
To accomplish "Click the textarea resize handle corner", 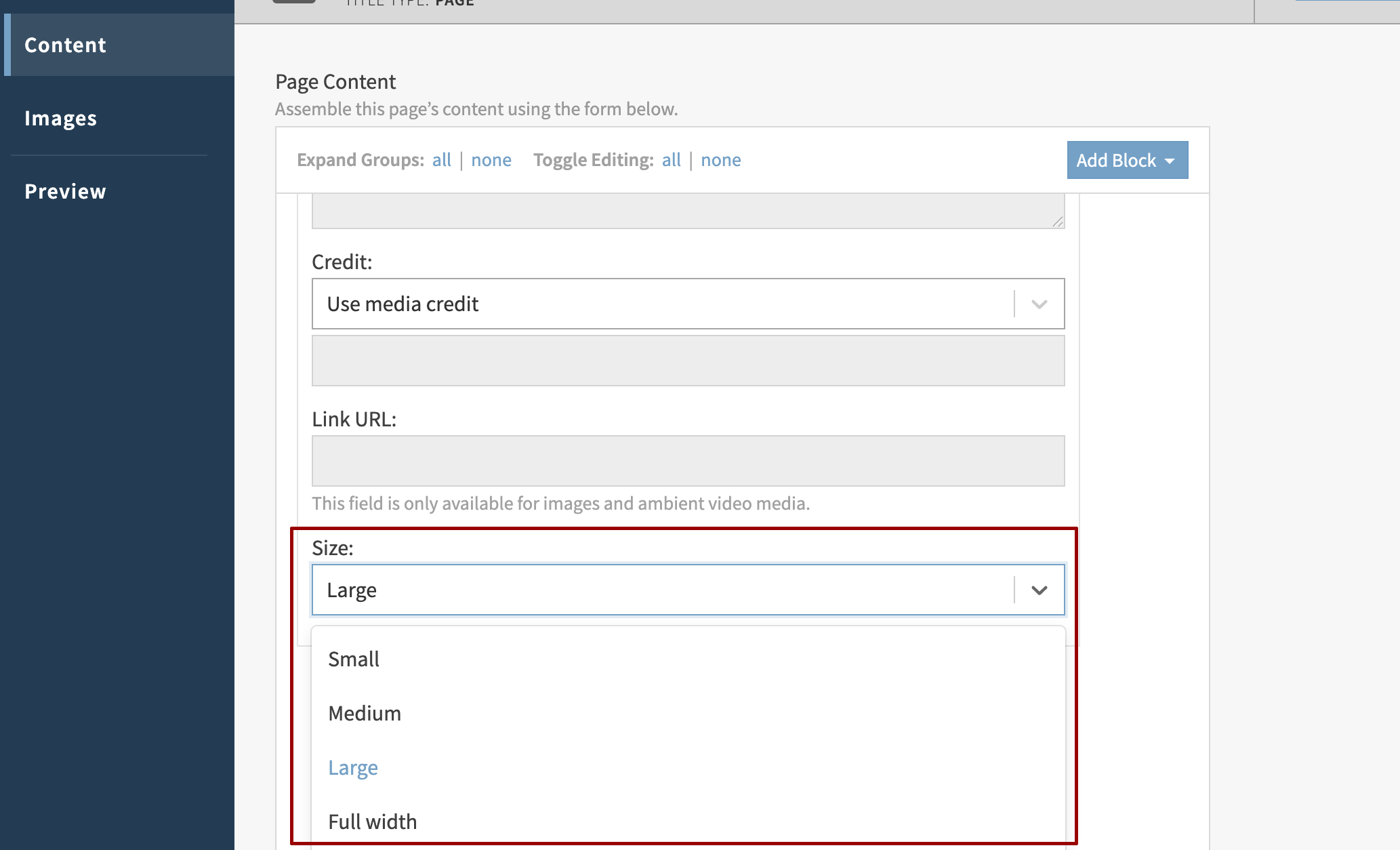I will coord(1058,222).
